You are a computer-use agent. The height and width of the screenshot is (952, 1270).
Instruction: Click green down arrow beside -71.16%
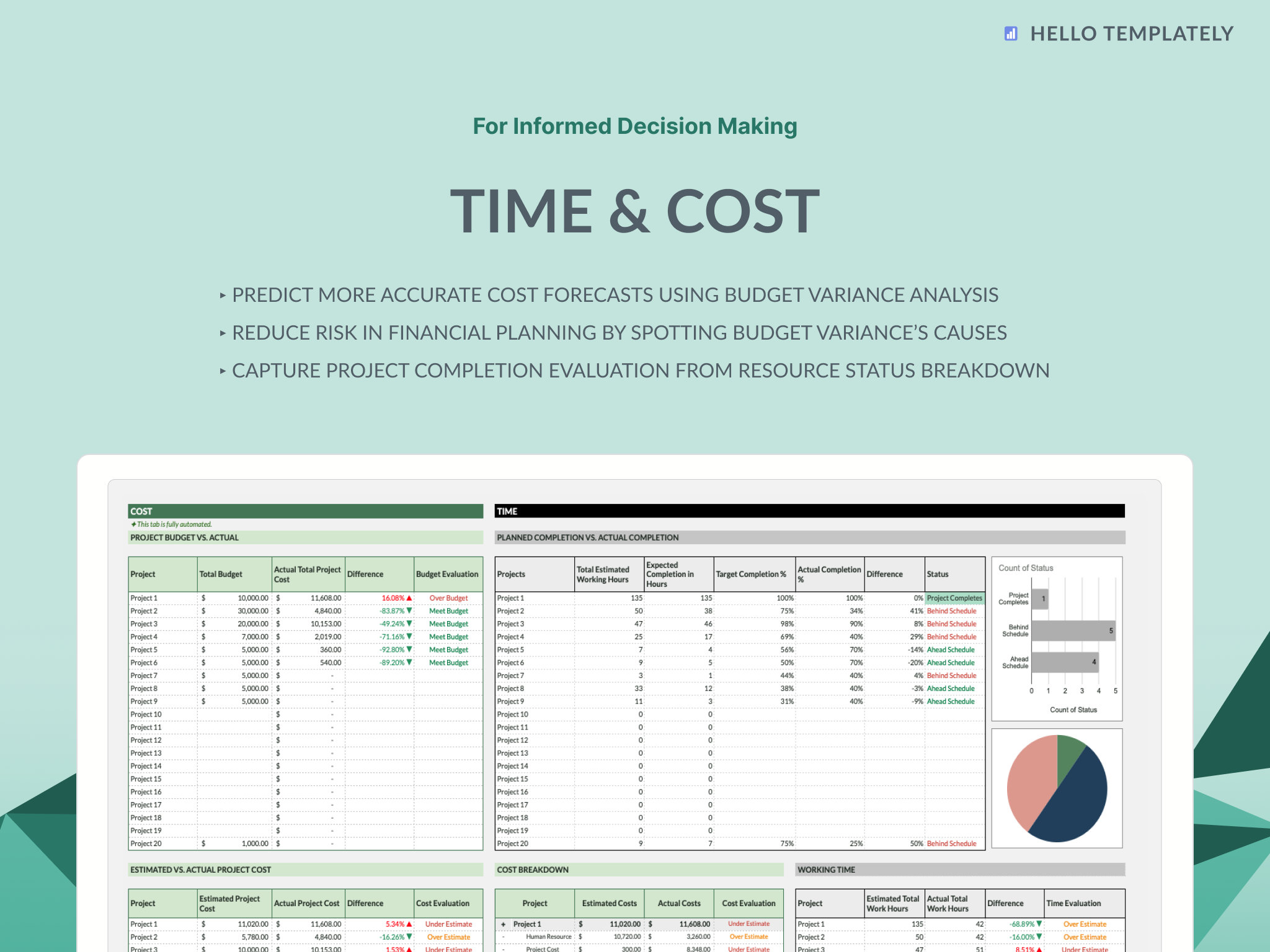click(409, 637)
